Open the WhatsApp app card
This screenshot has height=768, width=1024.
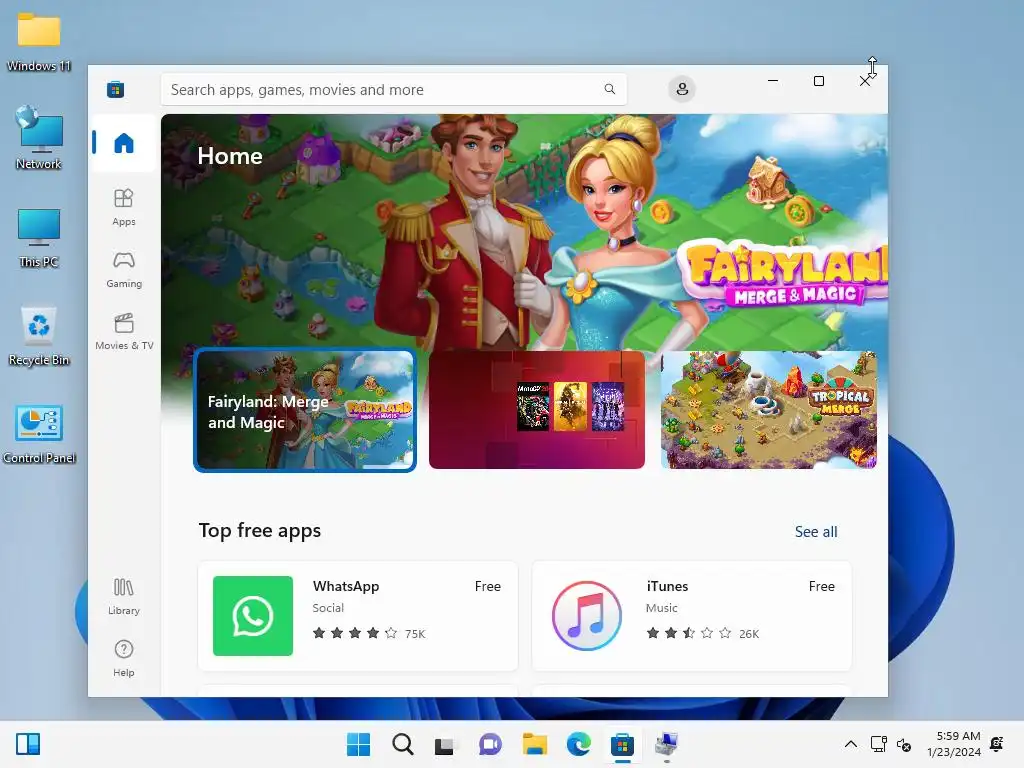point(358,616)
